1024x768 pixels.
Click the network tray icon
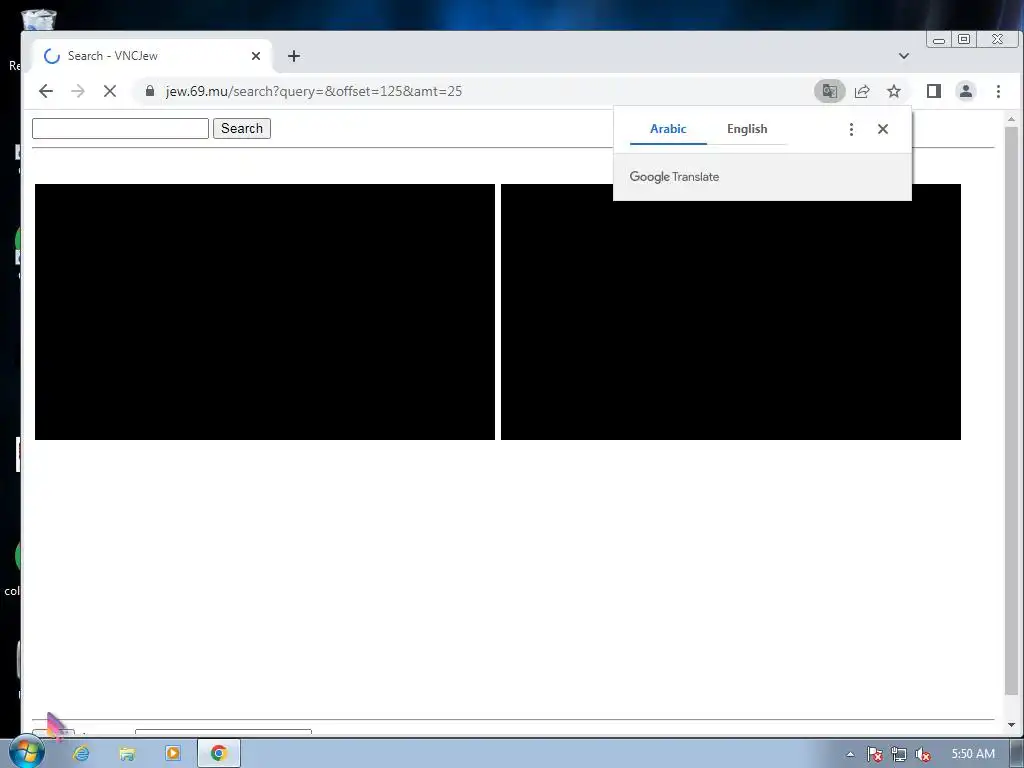(x=899, y=754)
